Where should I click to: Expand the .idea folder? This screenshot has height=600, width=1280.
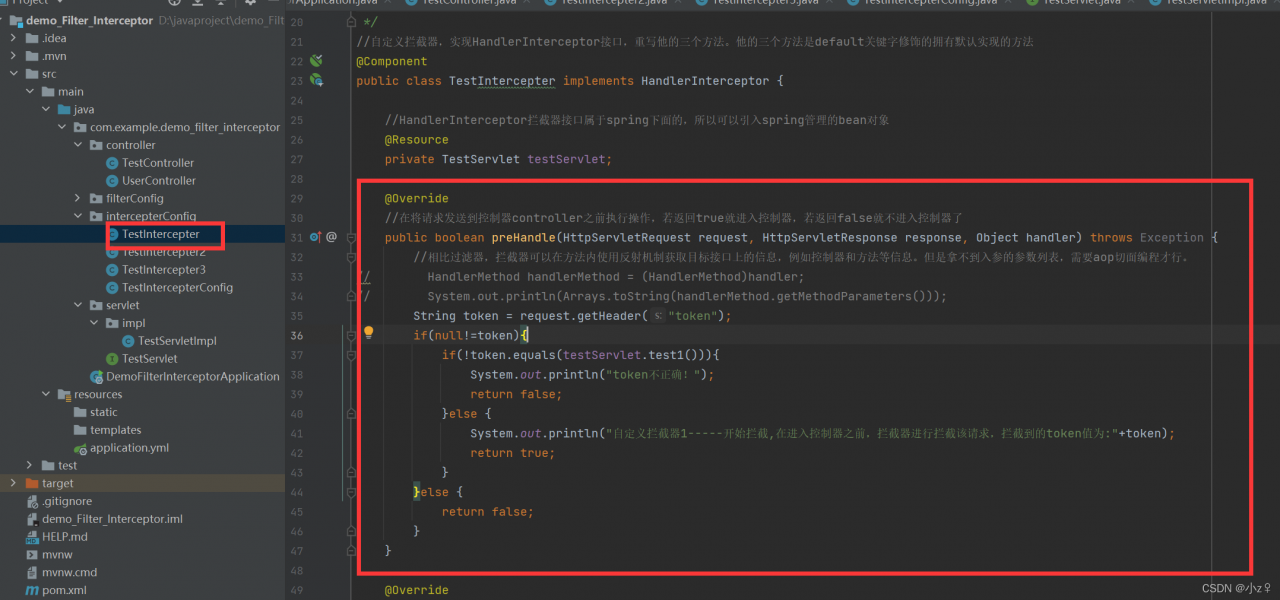tap(15, 38)
